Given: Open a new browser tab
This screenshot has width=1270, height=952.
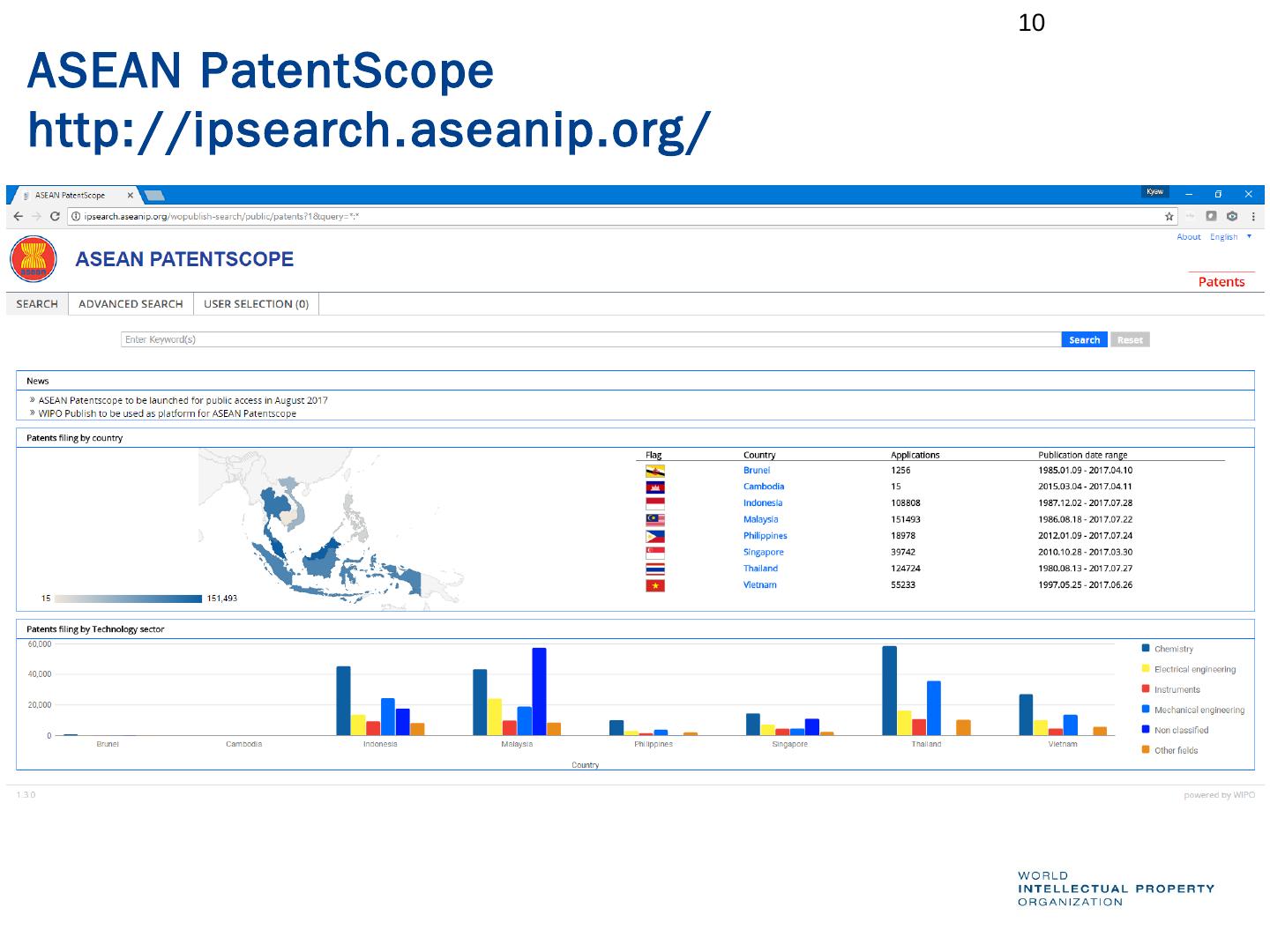Looking at the screenshot, I should click(154, 195).
